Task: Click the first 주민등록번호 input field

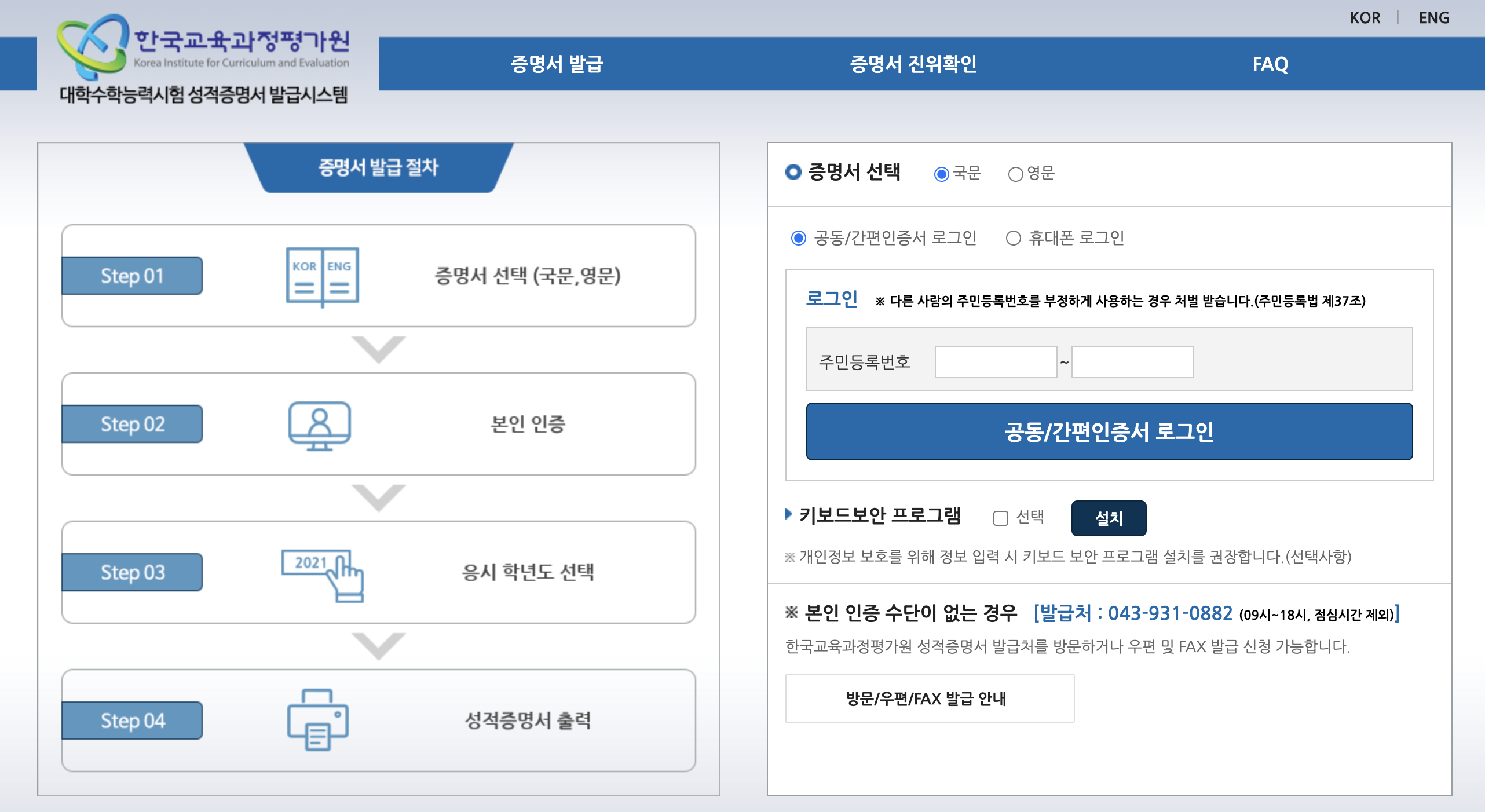Action: [x=995, y=362]
